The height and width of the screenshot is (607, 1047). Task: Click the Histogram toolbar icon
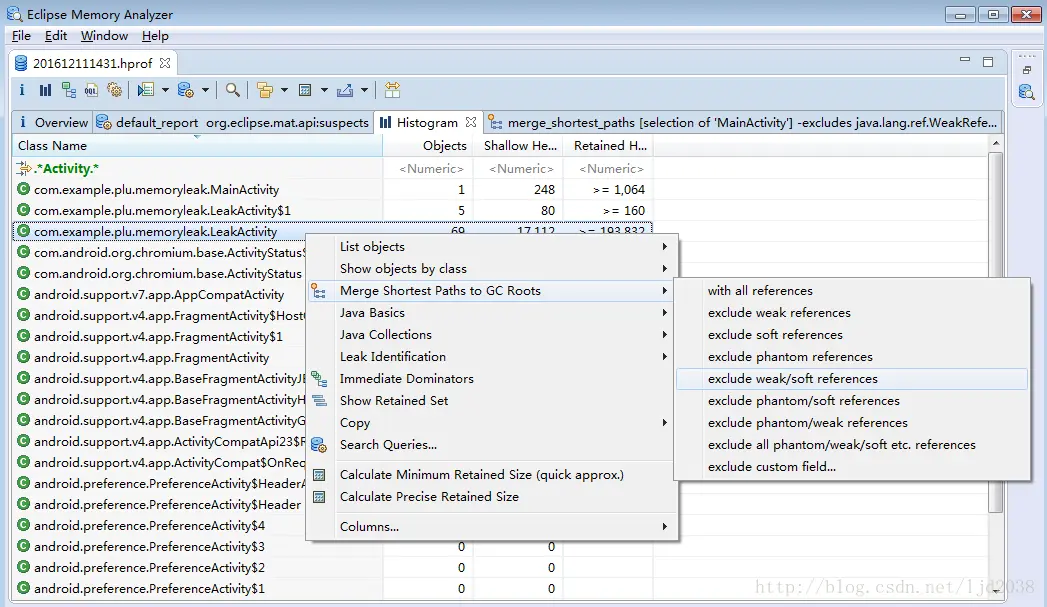pyautogui.click(x=45, y=90)
